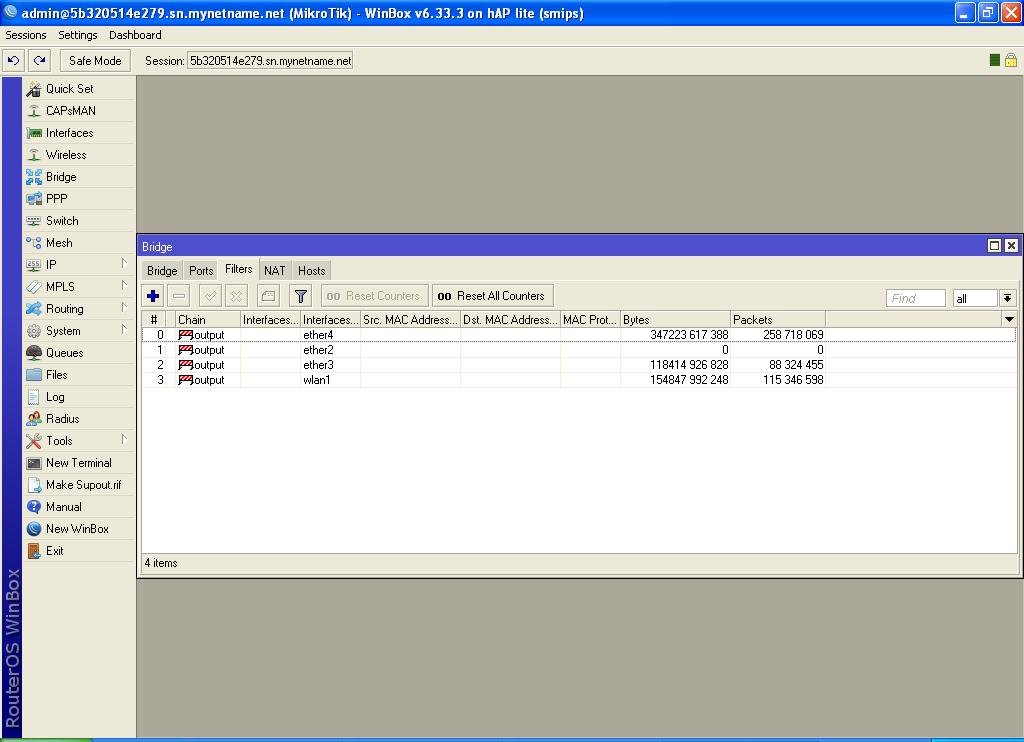The height and width of the screenshot is (742, 1024).
Task: Open the Radius section
Action: pyautogui.click(x=79, y=419)
